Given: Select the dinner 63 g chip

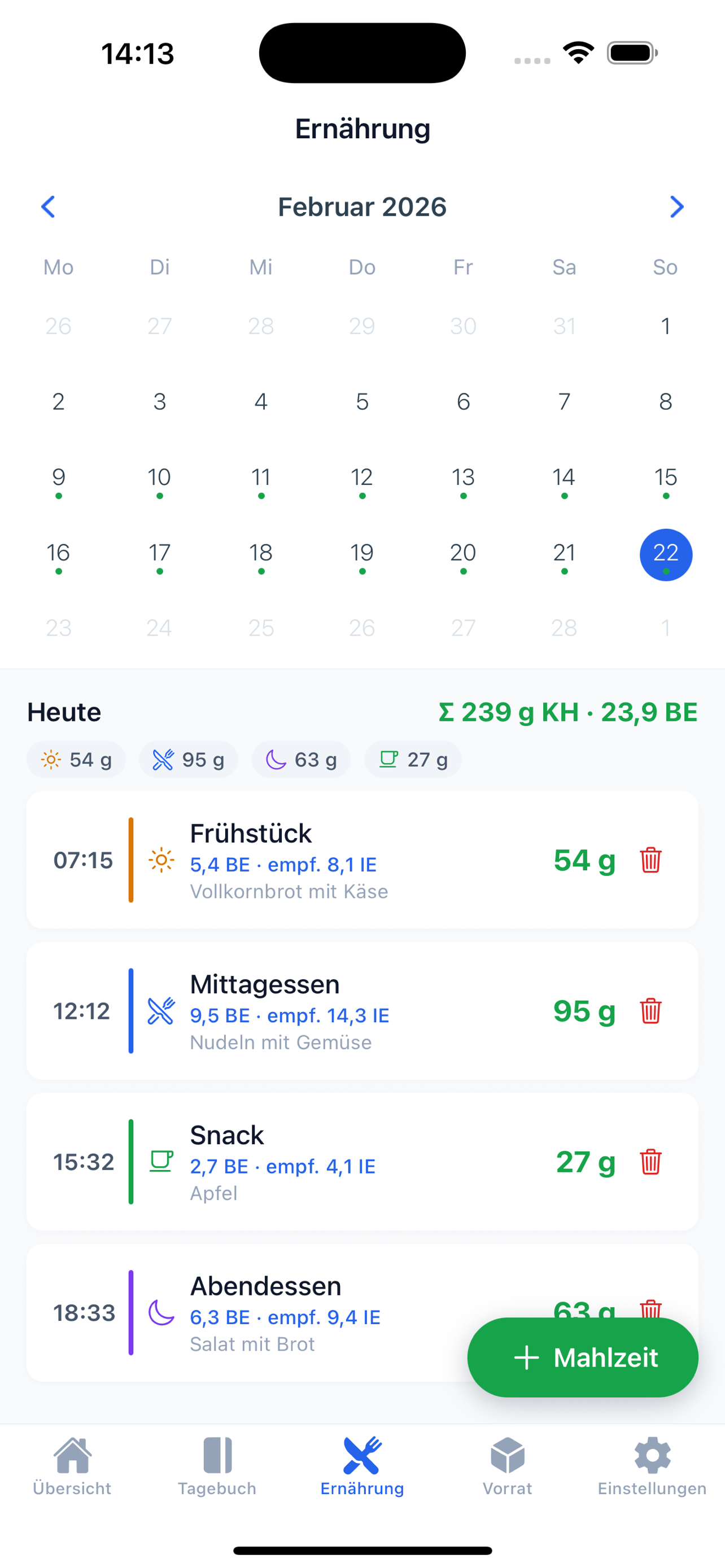Looking at the screenshot, I should click(x=301, y=760).
